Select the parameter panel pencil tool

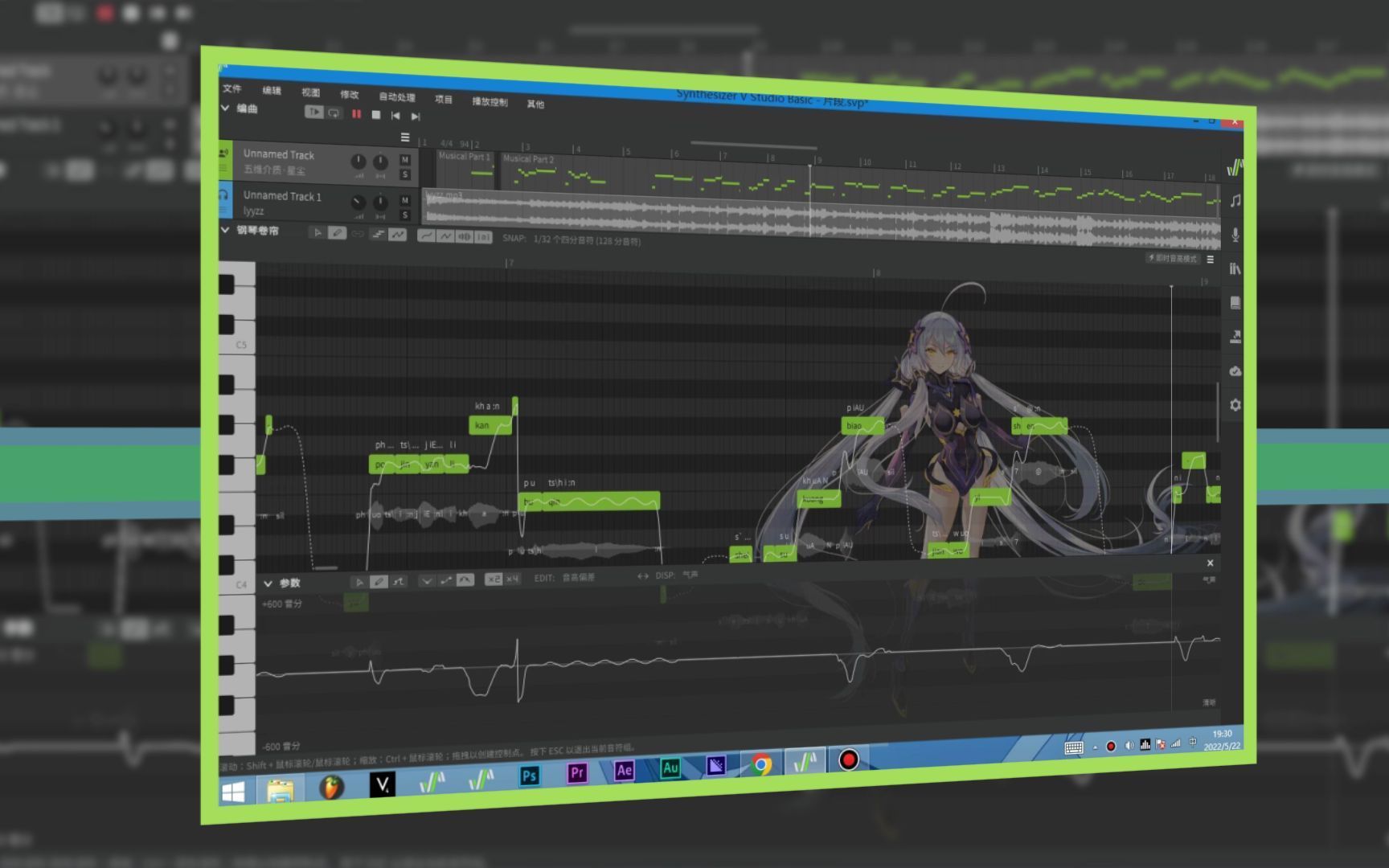(379, 581)
